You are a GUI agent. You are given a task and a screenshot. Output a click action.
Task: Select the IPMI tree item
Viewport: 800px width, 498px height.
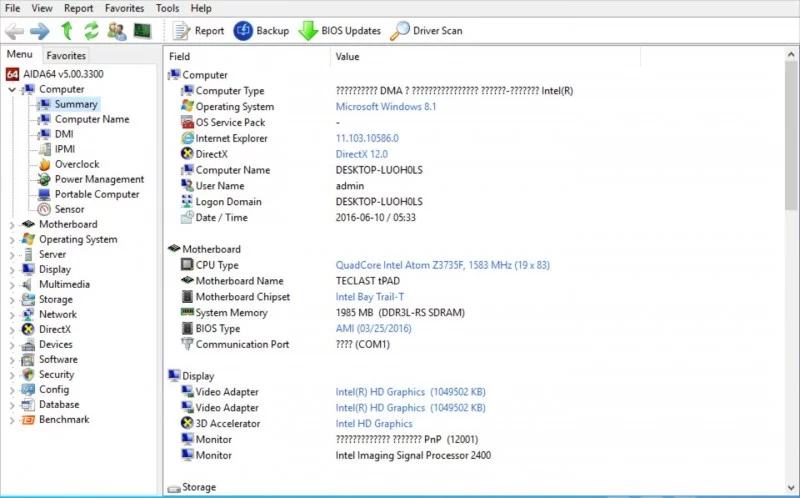coord(65,149)
